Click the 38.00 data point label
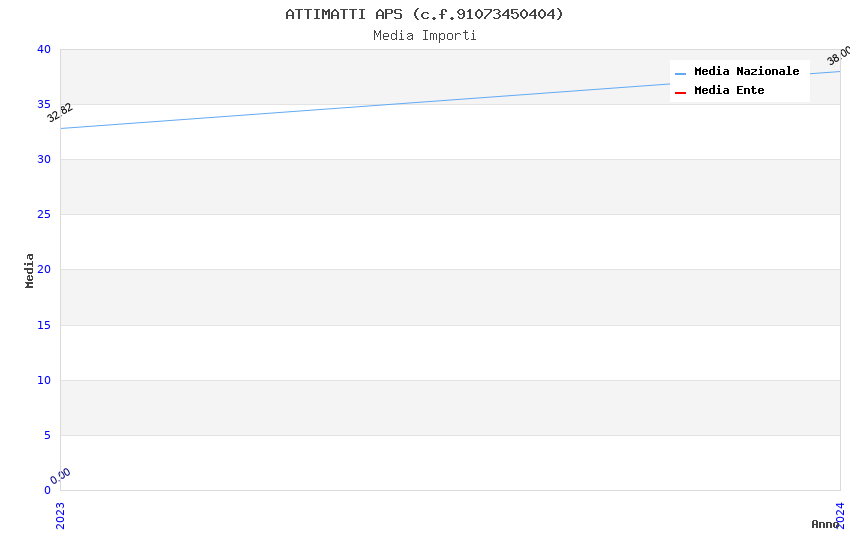This screenshot has height=550, width=850. pyautogui.click(x=838, y=56)
